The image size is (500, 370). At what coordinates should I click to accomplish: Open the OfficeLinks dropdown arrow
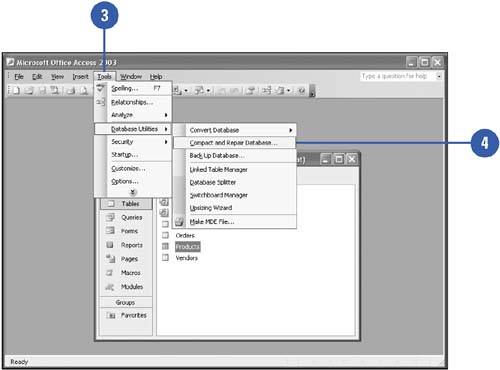pos(186,91)
